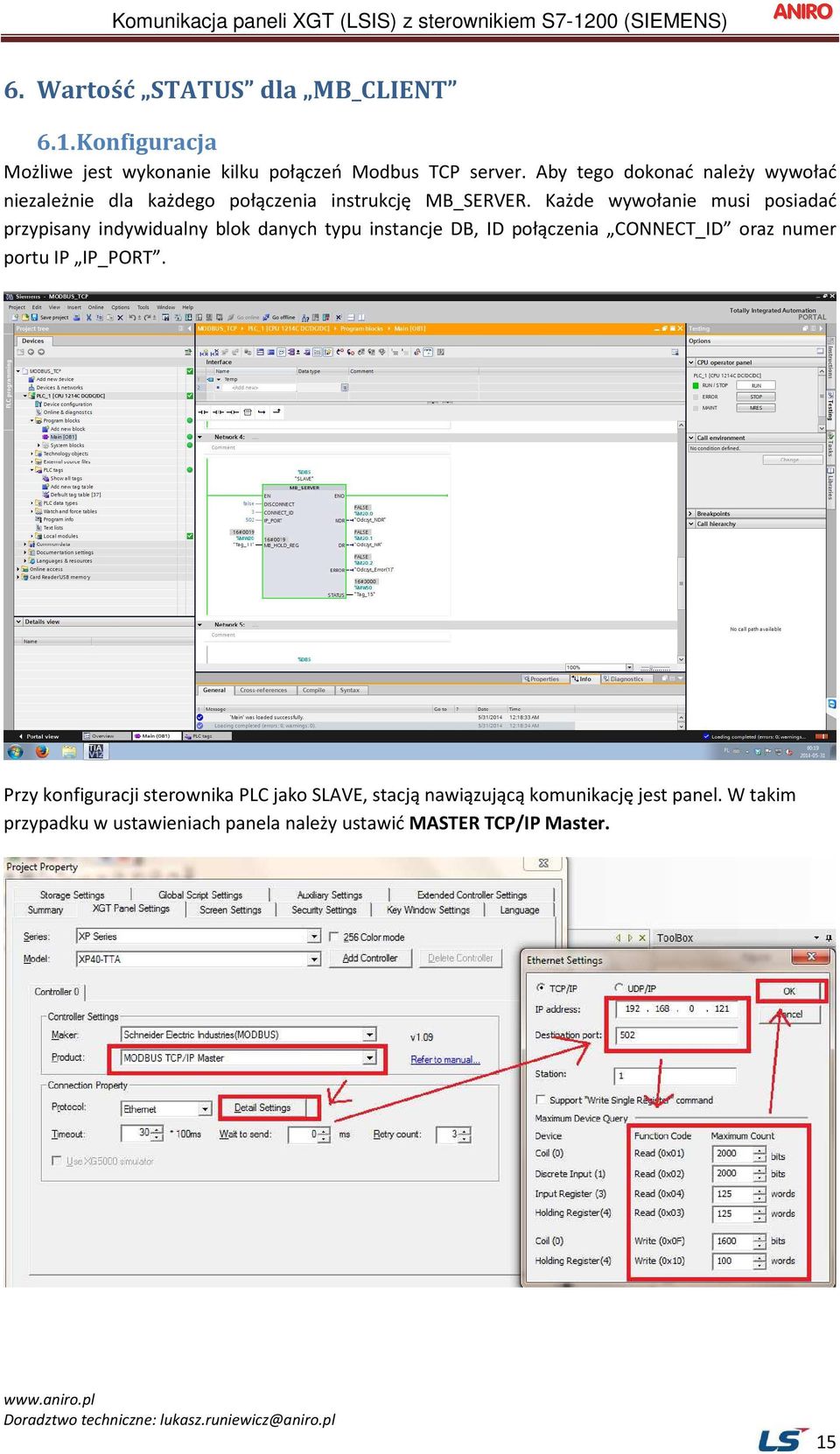Screen dimensions: 840x1454
Task: Confirm Ethernet Settings with OK
Action: pos(789,991)
